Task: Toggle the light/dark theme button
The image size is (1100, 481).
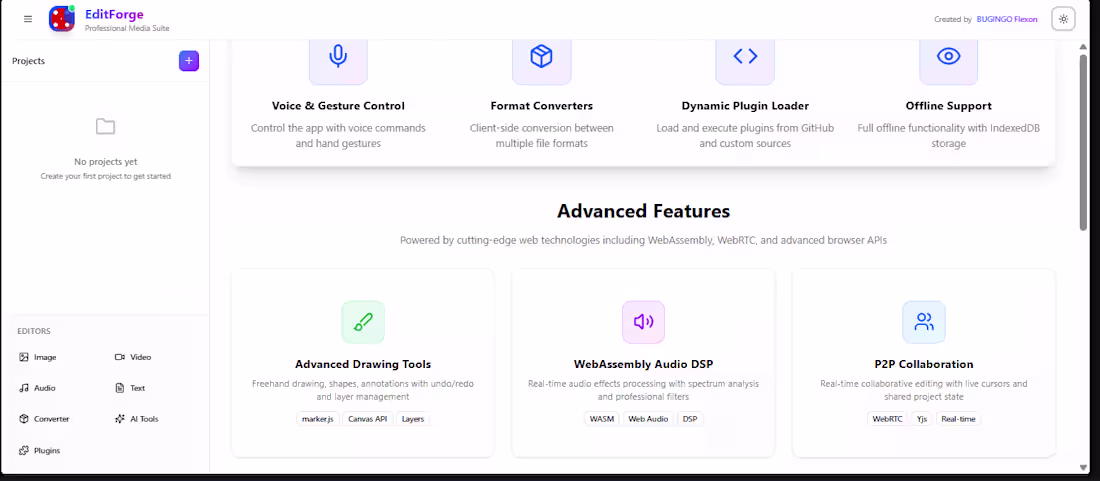Action: tap(1064, 19)
